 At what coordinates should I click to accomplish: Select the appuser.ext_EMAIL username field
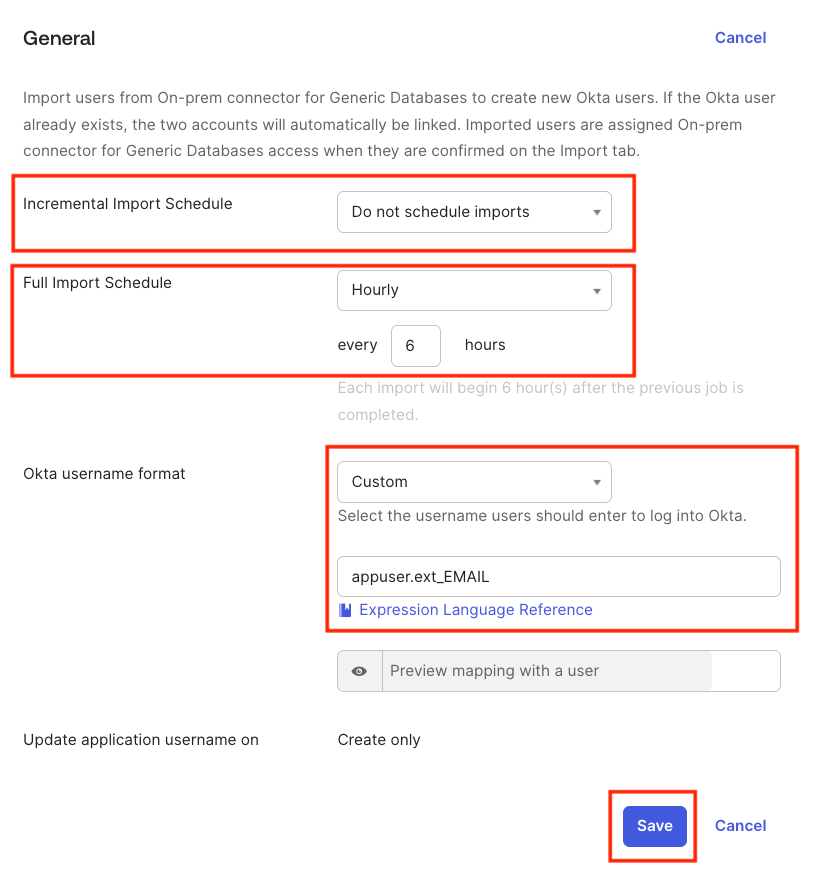558,576
